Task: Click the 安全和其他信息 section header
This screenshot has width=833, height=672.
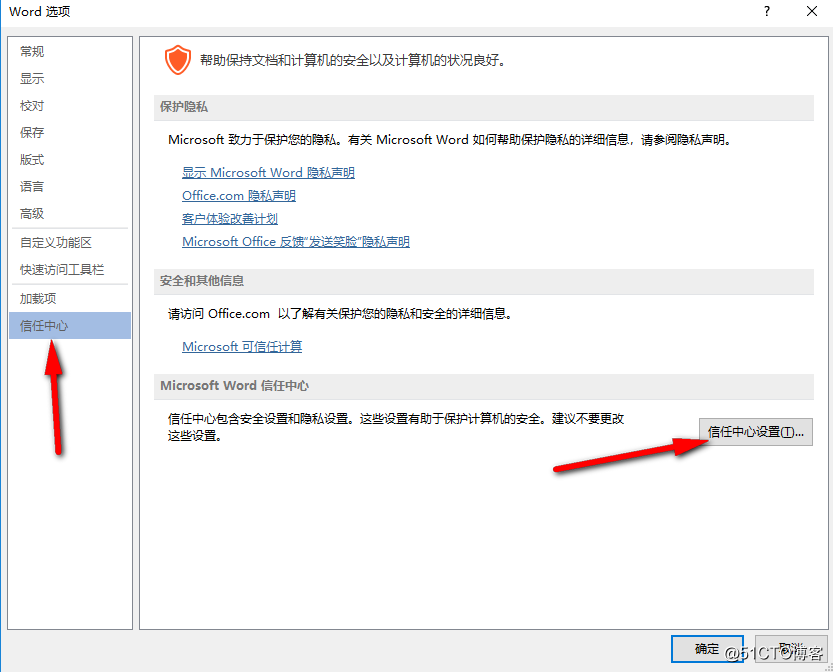Action: 483,281
